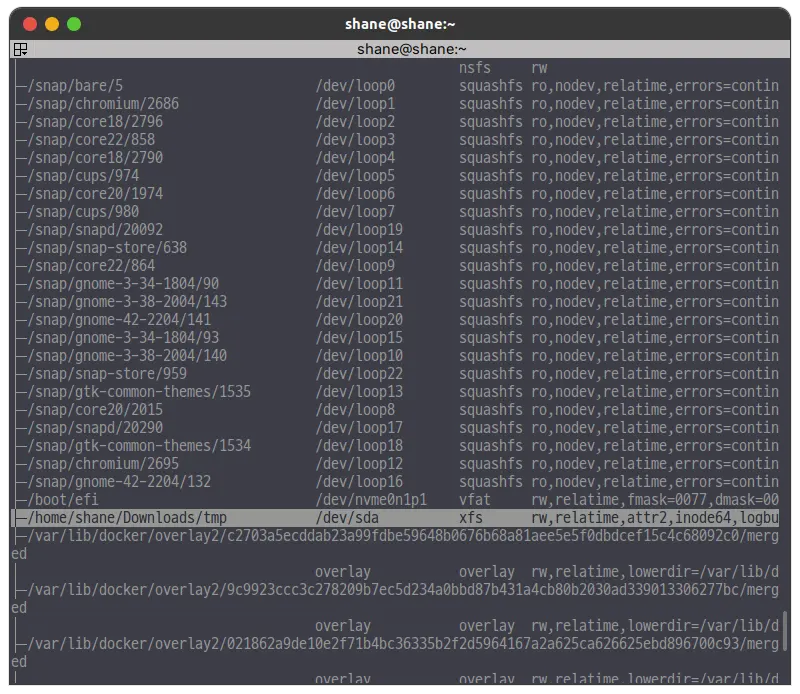This screenshot has width=800, height=694.
Task: Open the terminal layout grid icon
Action: [20, 49]
